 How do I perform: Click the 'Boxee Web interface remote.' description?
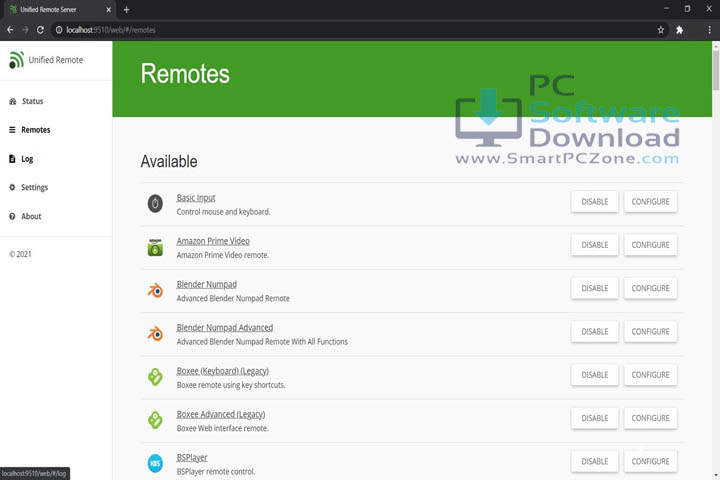223,428
